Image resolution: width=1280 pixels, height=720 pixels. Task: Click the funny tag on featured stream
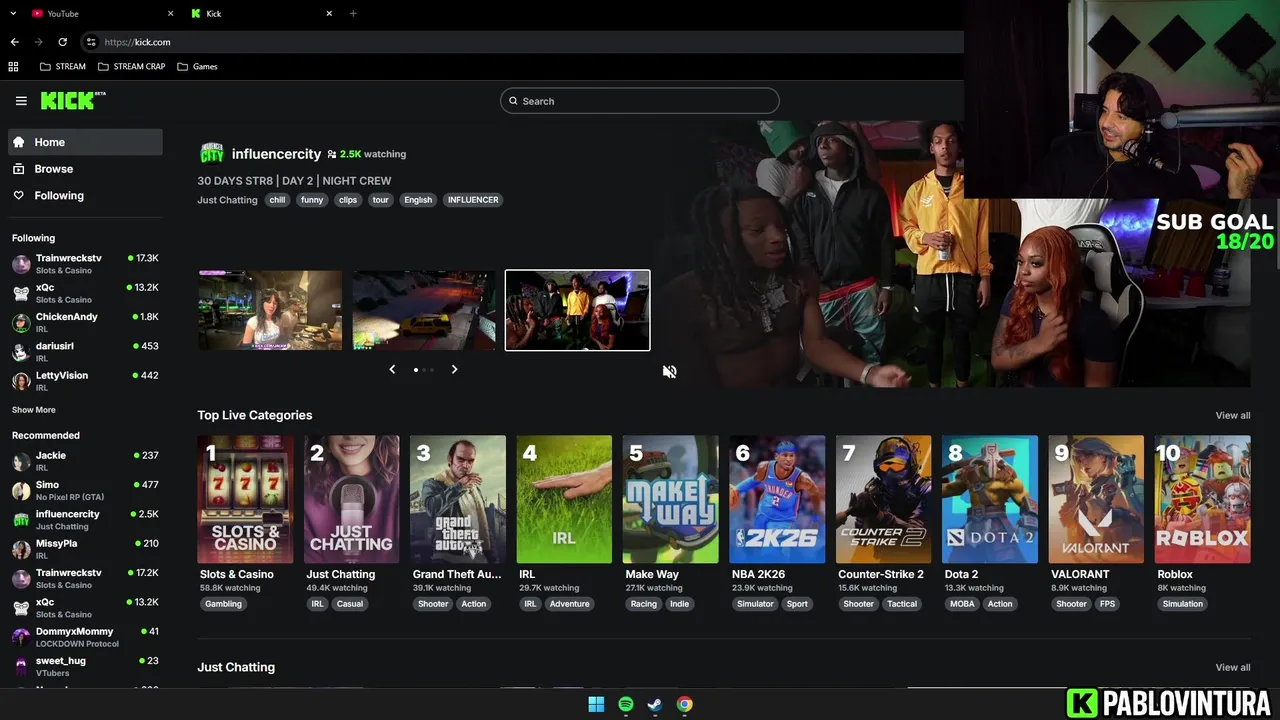pyautogui.click(x=312, y=200)
